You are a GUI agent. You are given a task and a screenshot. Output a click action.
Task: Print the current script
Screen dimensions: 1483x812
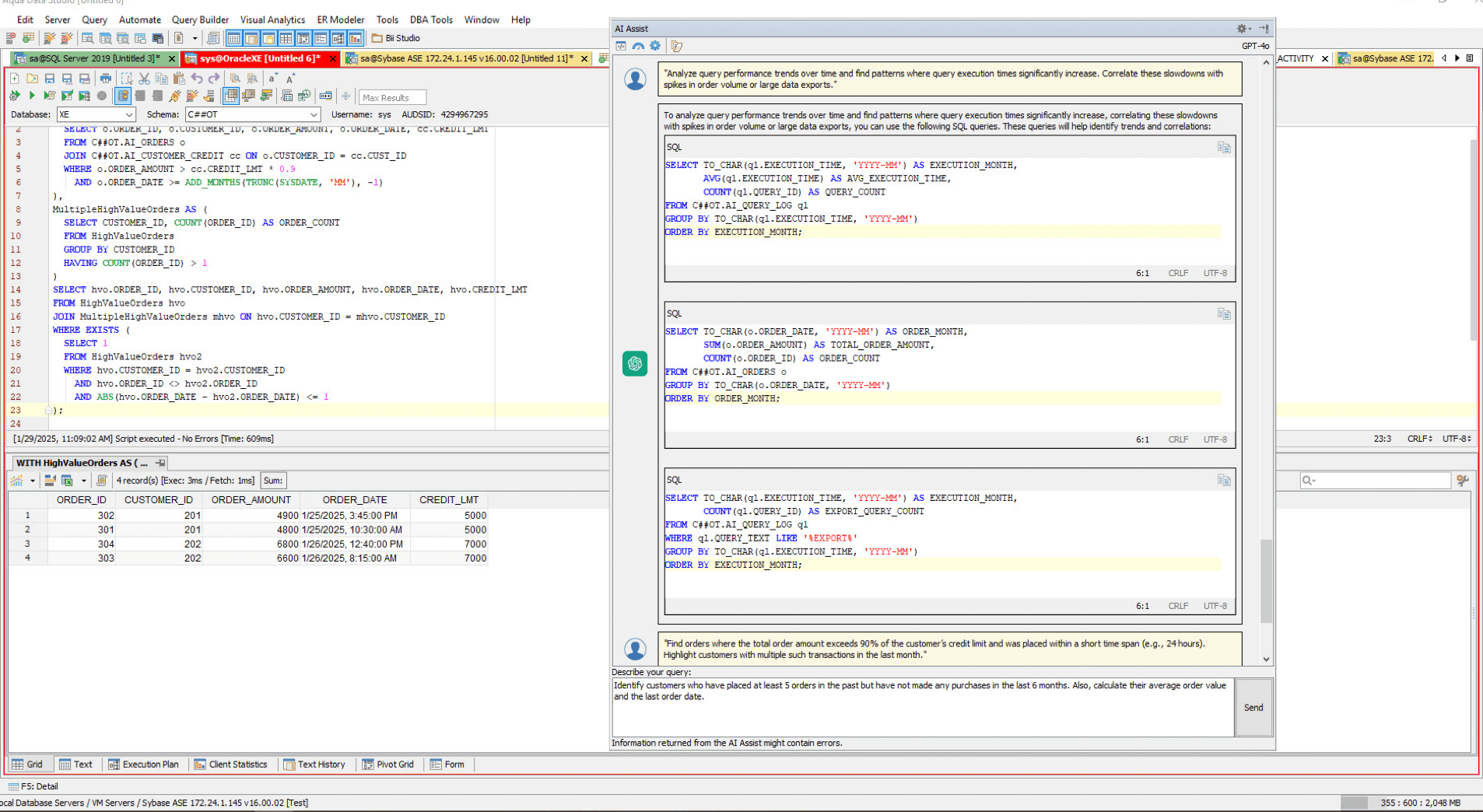(106, 78)
